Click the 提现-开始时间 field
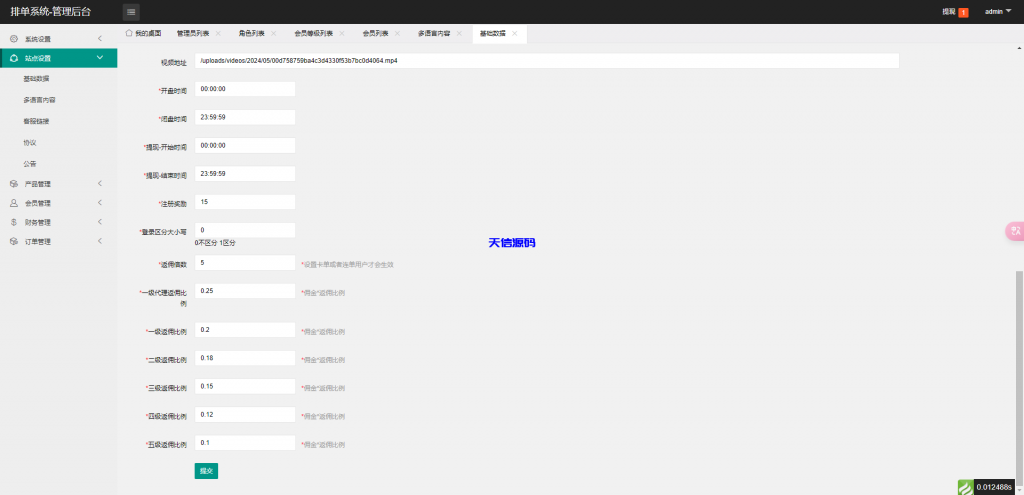Screen dimensions: 1024x495 tap(245, 146)
